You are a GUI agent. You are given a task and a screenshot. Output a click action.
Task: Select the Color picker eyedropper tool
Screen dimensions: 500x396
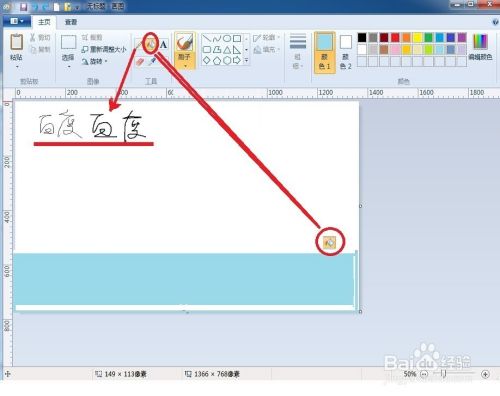[x=152, y=62]
